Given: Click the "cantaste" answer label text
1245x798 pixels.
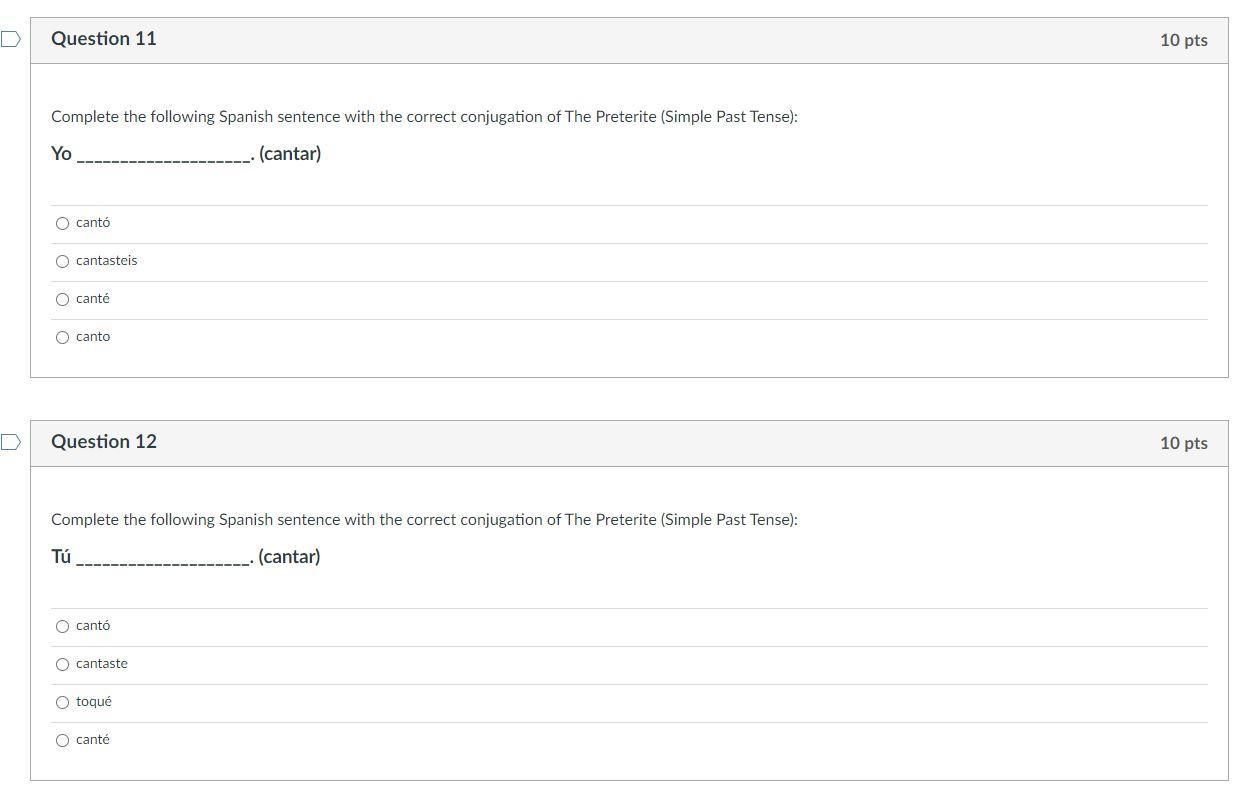Looking at the screenshot, I should pos(102,663).
